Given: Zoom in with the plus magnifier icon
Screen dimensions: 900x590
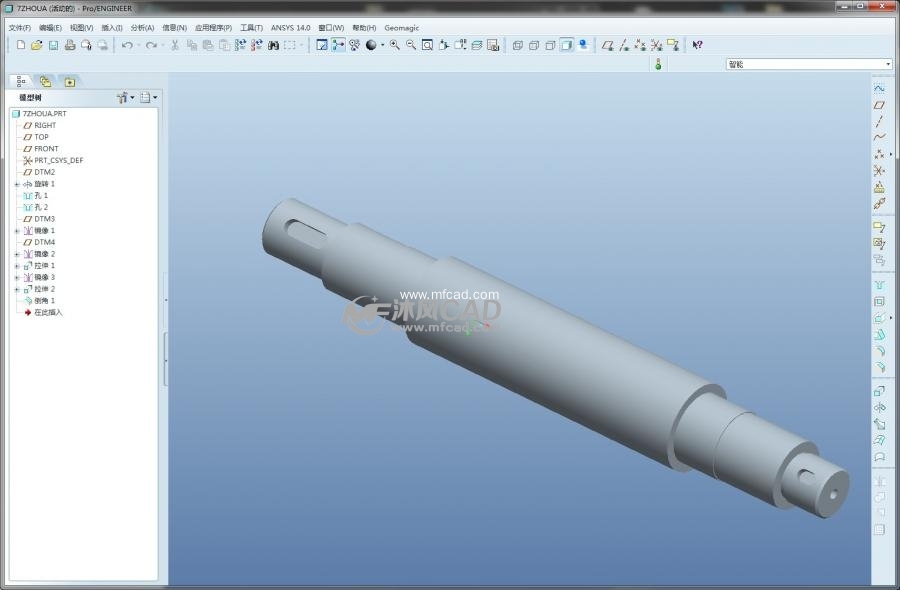Looking at the screenshot, I should click(395, 45).
